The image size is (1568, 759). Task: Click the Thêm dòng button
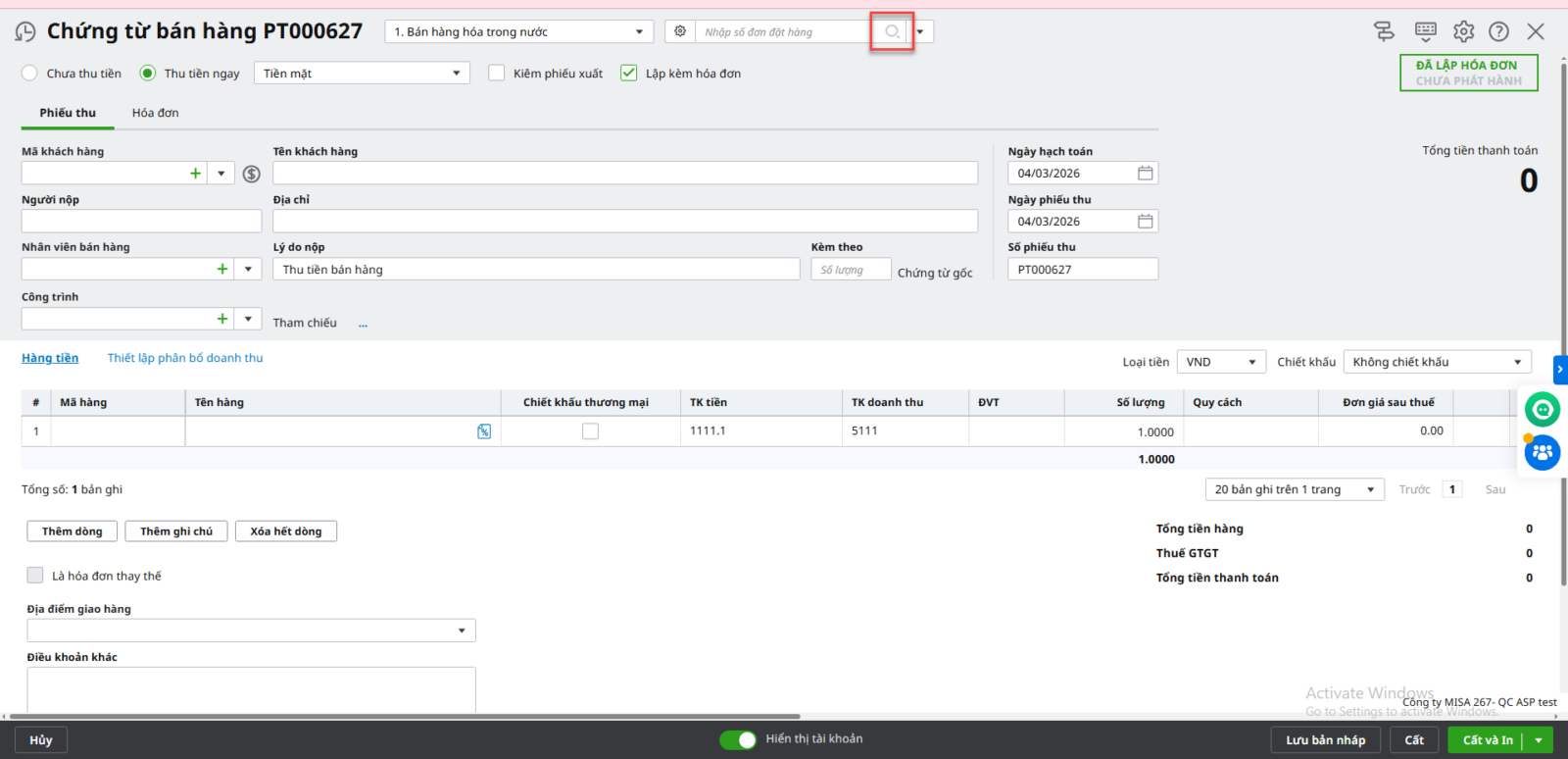click(72, 531)
